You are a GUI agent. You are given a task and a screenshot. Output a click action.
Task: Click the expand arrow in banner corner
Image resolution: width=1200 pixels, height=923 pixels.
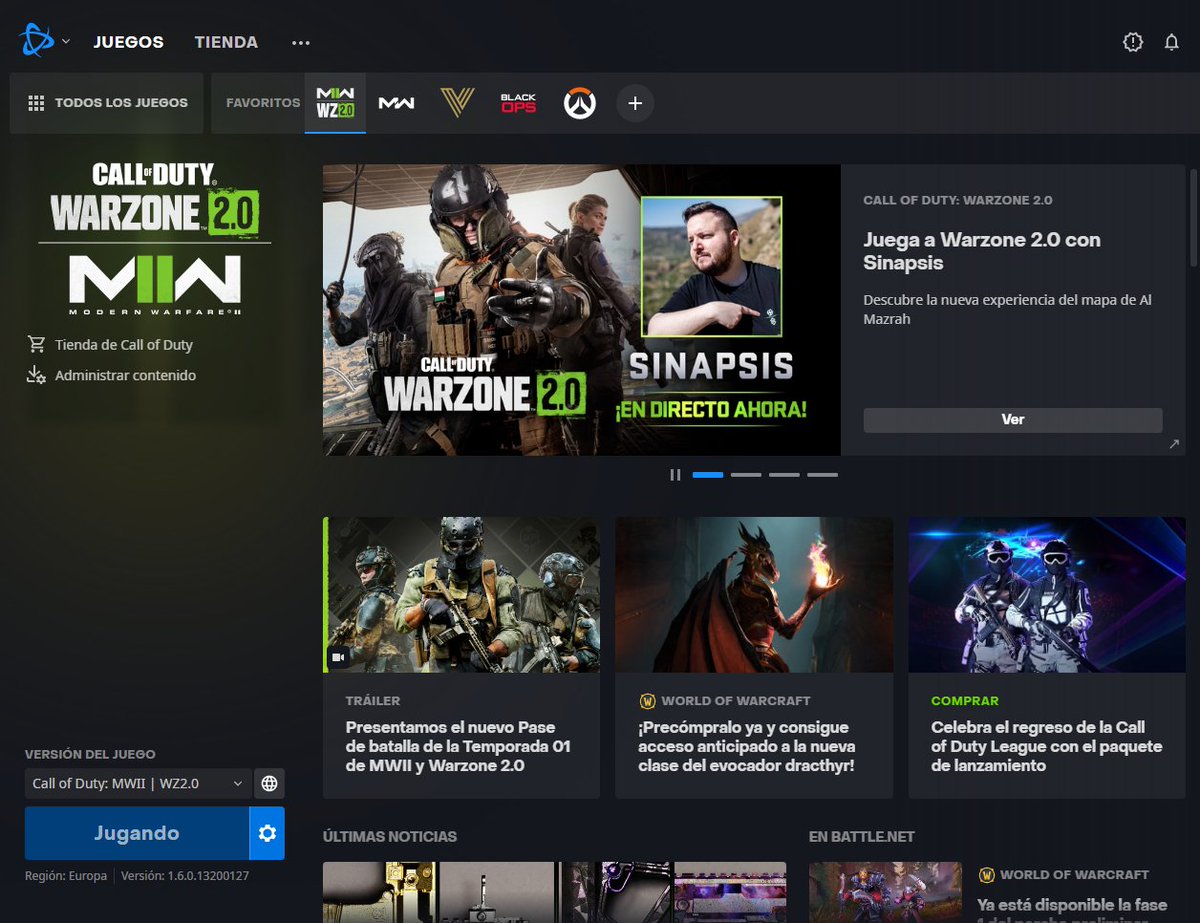click(1174, 444)
